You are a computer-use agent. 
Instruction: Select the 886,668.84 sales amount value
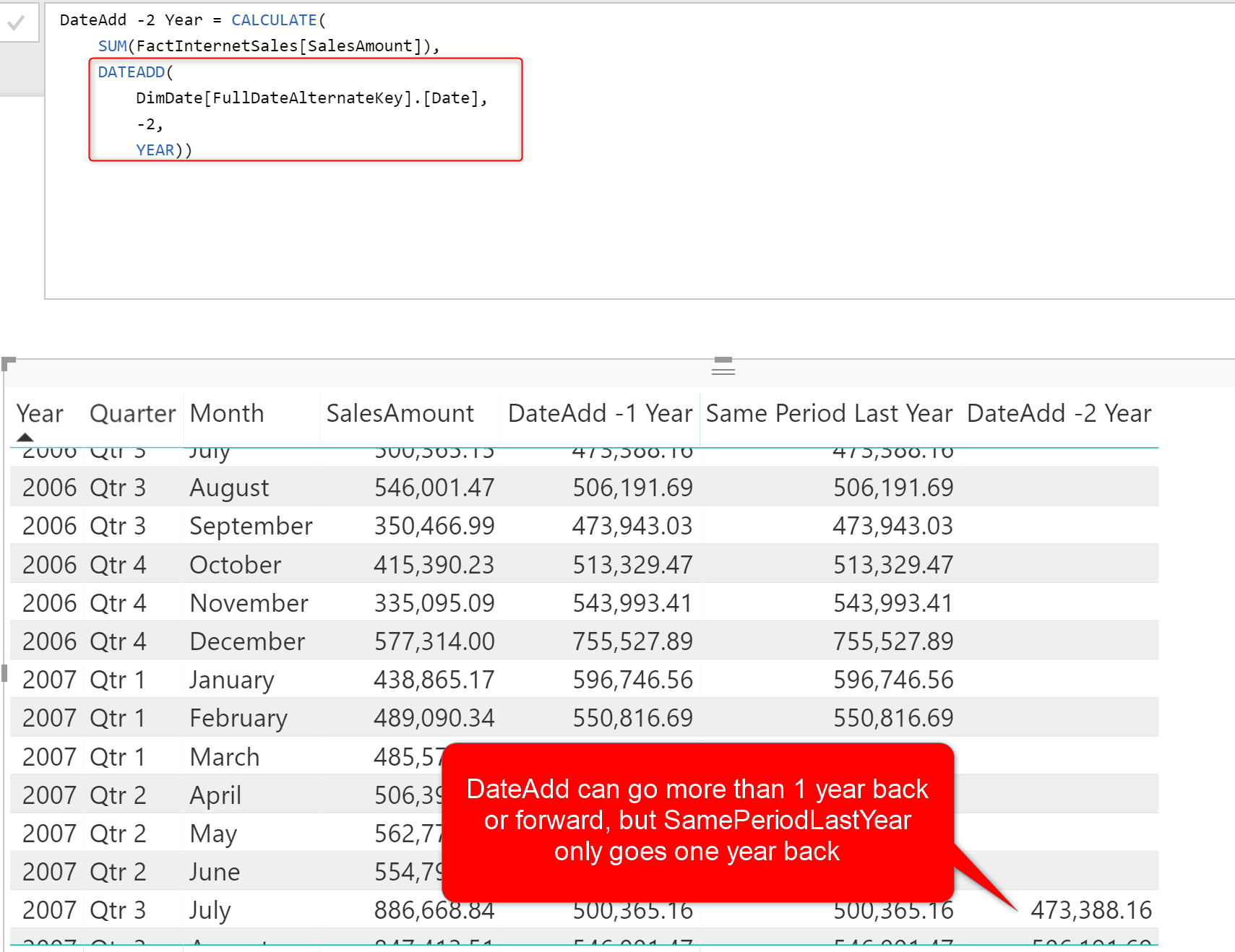434,910
